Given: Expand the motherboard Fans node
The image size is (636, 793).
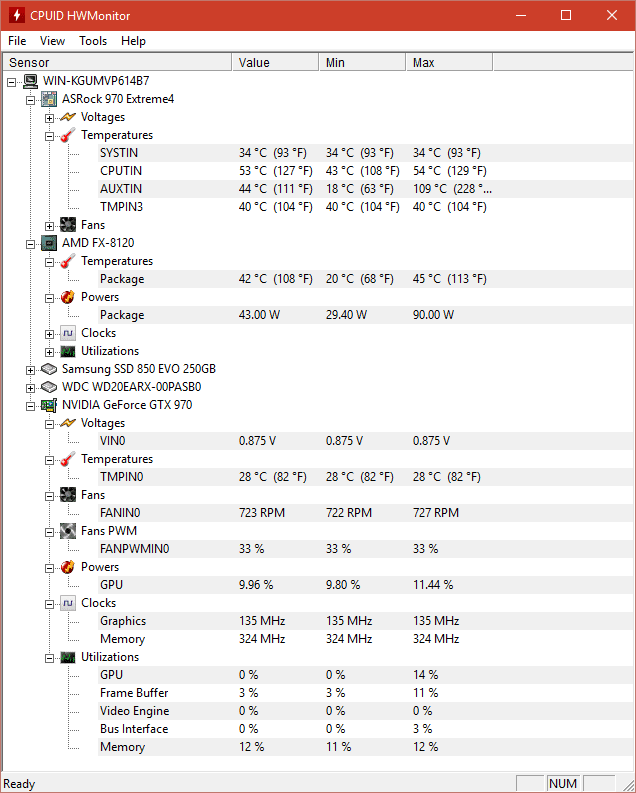Looking at the screenshot, I should [50, 225].
